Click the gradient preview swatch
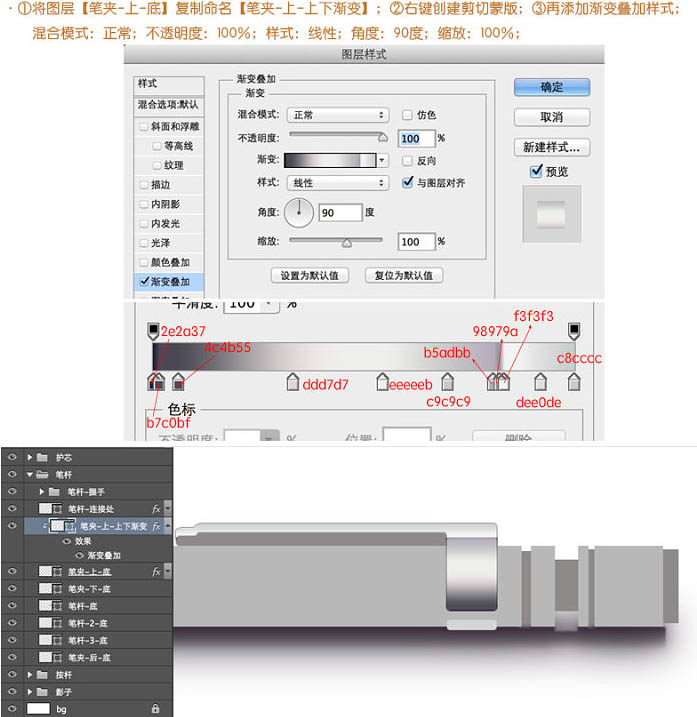Screen dimensions: 697x717 tap(330, 160)
